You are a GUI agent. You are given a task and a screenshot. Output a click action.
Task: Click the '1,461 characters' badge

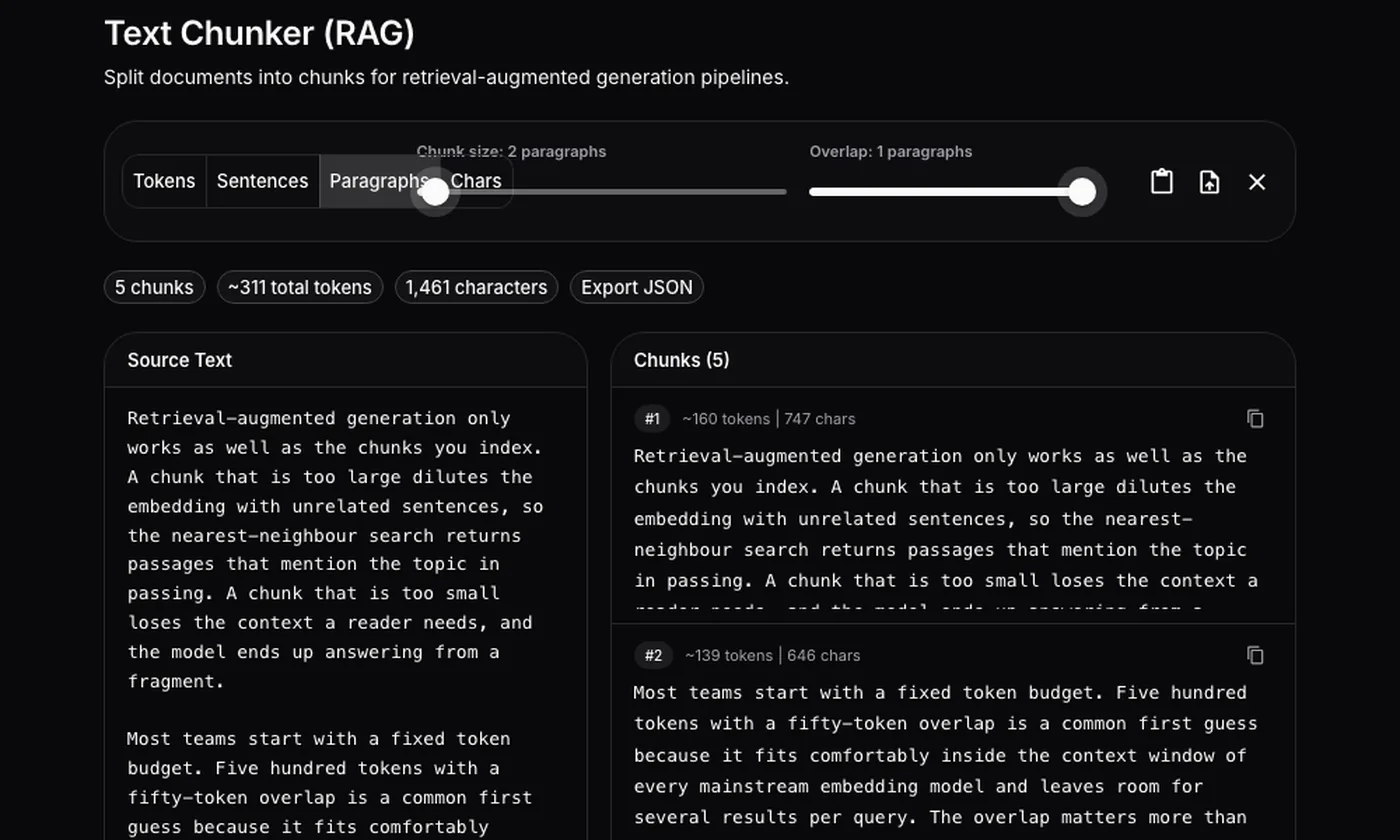tap(476, 287)
